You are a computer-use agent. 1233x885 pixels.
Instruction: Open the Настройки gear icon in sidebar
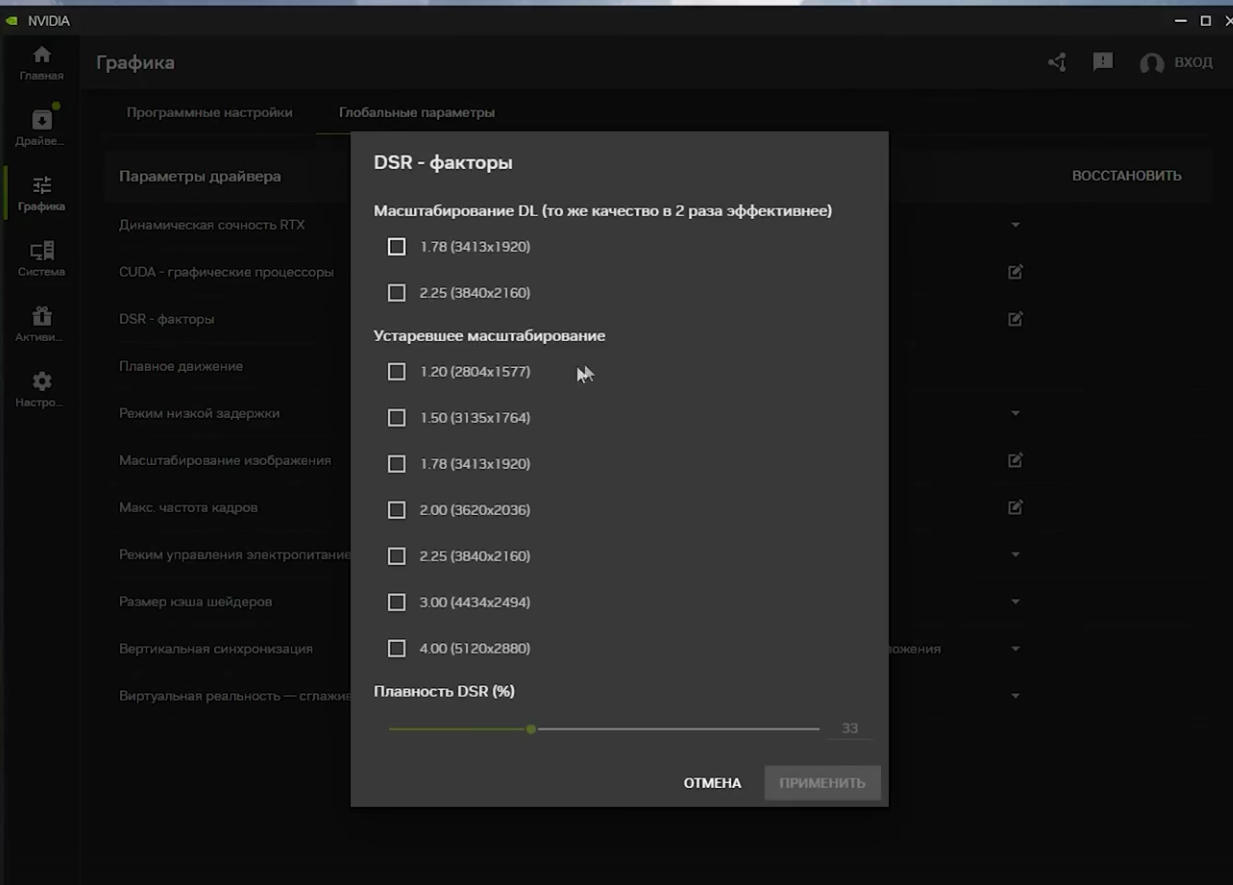pyautogui.click(x=41, y=382)
